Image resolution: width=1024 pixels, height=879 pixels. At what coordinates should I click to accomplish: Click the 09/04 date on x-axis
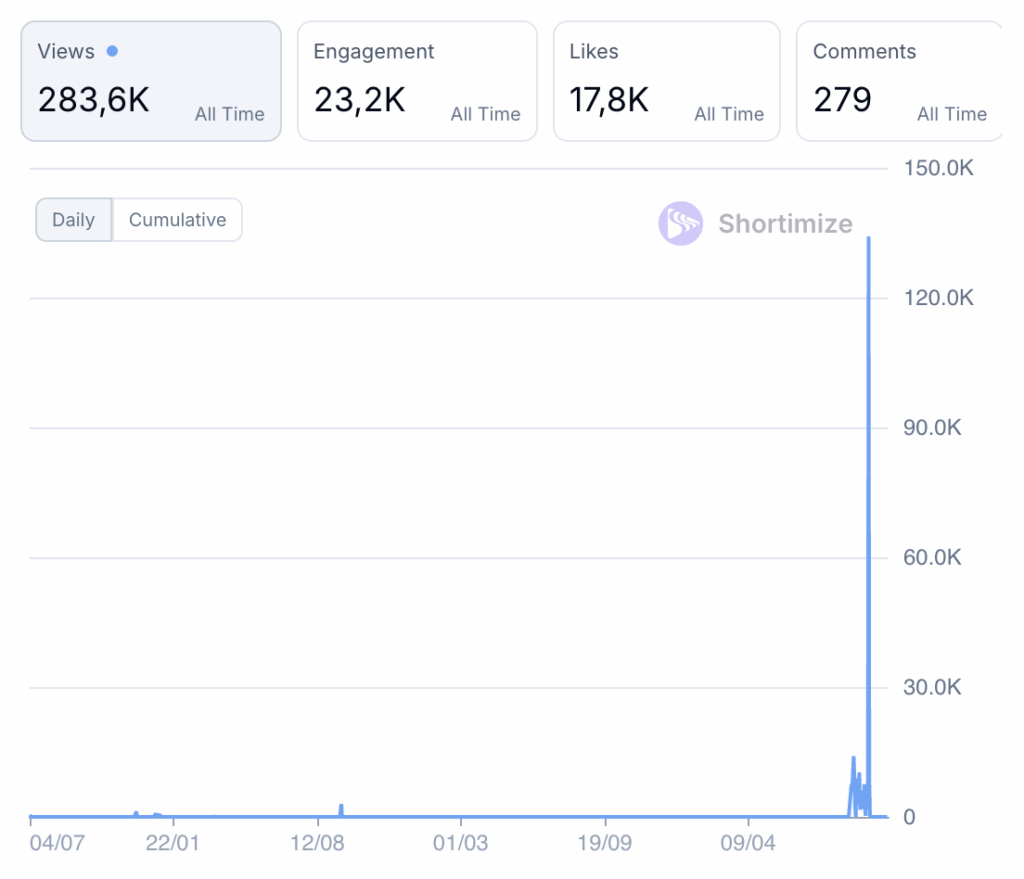747,843
